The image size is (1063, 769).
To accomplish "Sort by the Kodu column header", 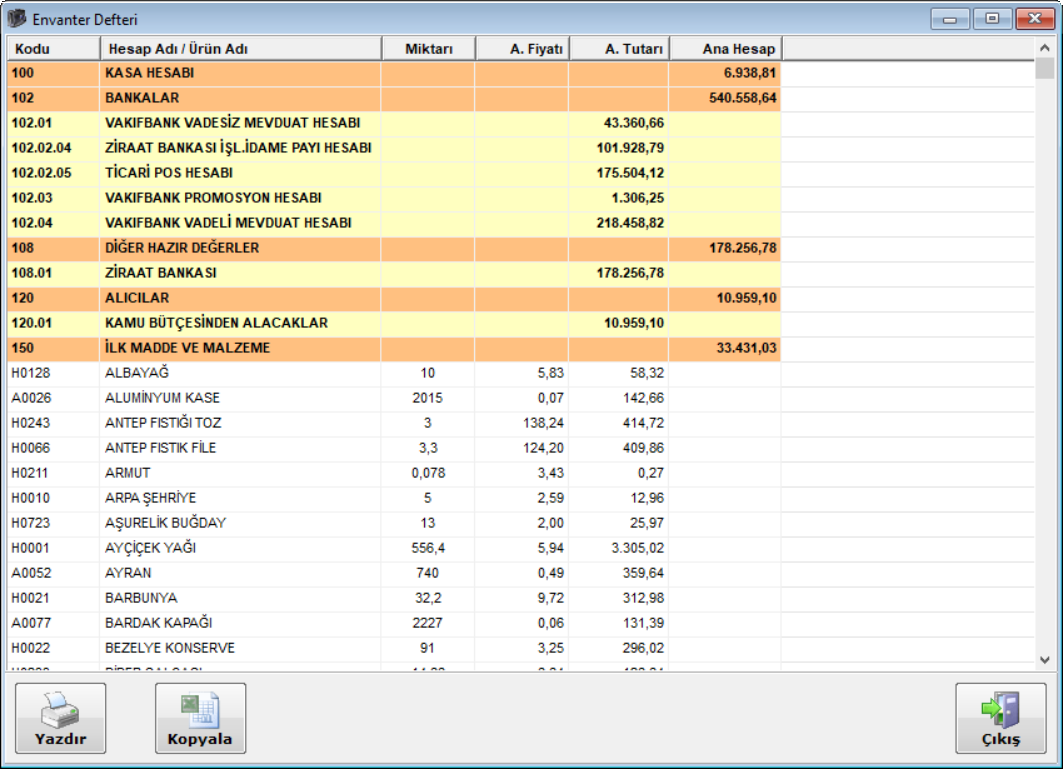I will click(53, 49).
